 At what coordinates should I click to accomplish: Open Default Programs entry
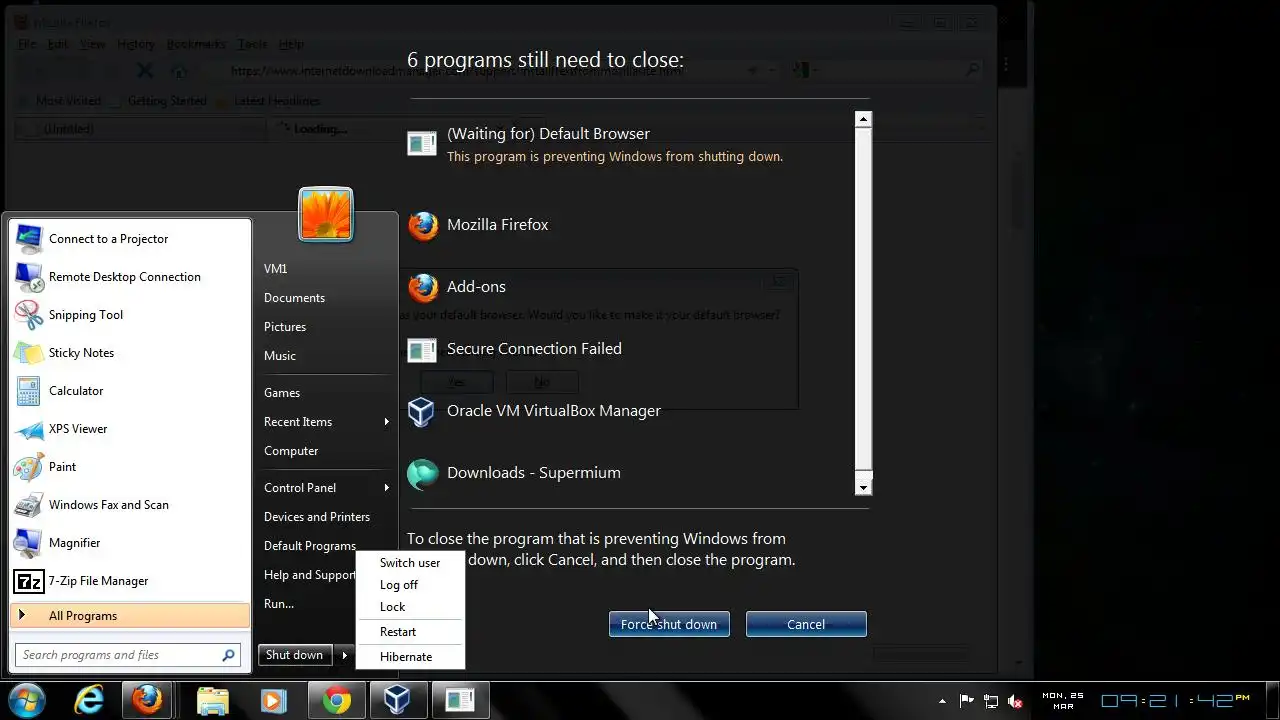310,546
